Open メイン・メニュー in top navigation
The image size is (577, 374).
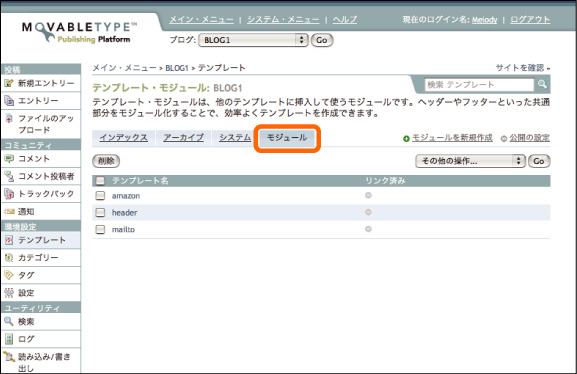click(x=201, y=20)
